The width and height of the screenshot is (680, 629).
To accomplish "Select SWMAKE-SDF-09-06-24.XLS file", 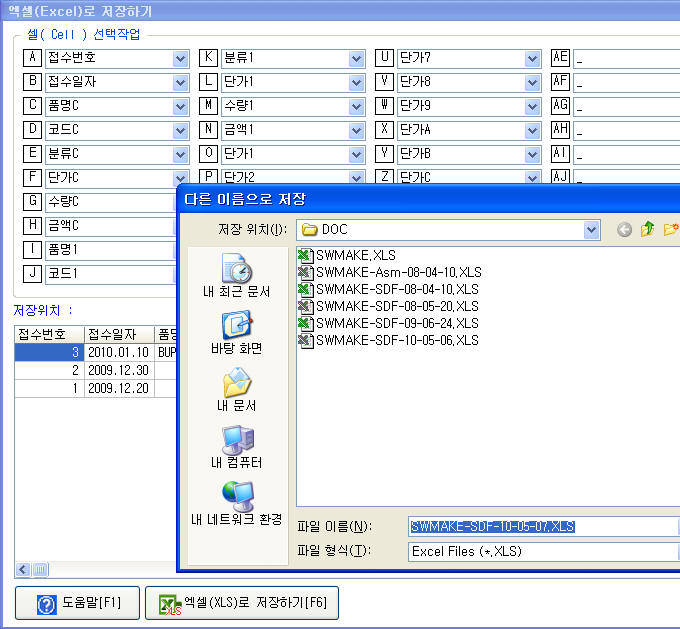I will click(389, 323).
